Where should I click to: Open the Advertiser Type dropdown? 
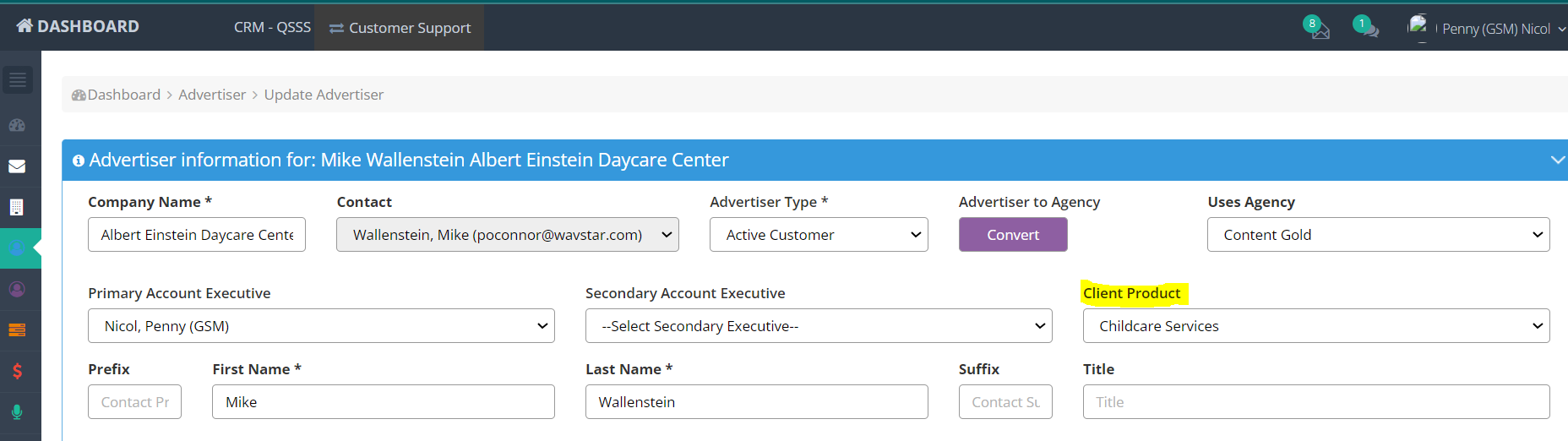818,235
